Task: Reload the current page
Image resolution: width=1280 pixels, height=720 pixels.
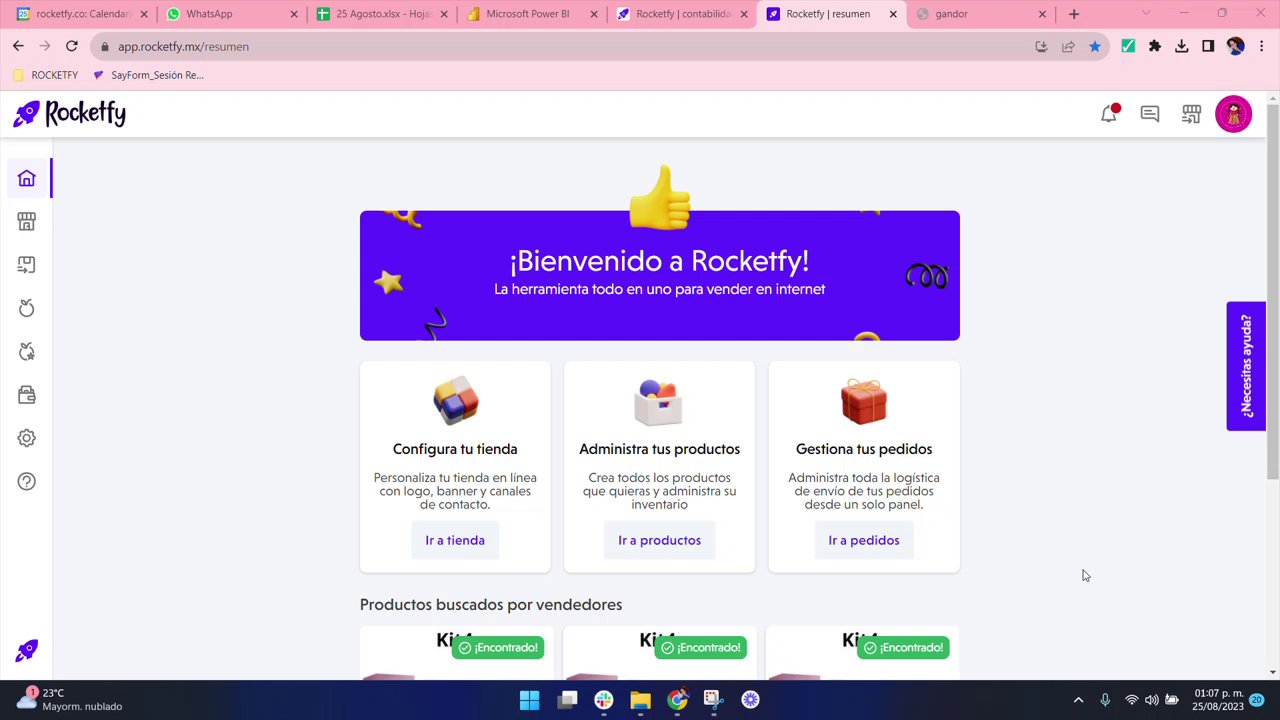Action: coord(72,46)
